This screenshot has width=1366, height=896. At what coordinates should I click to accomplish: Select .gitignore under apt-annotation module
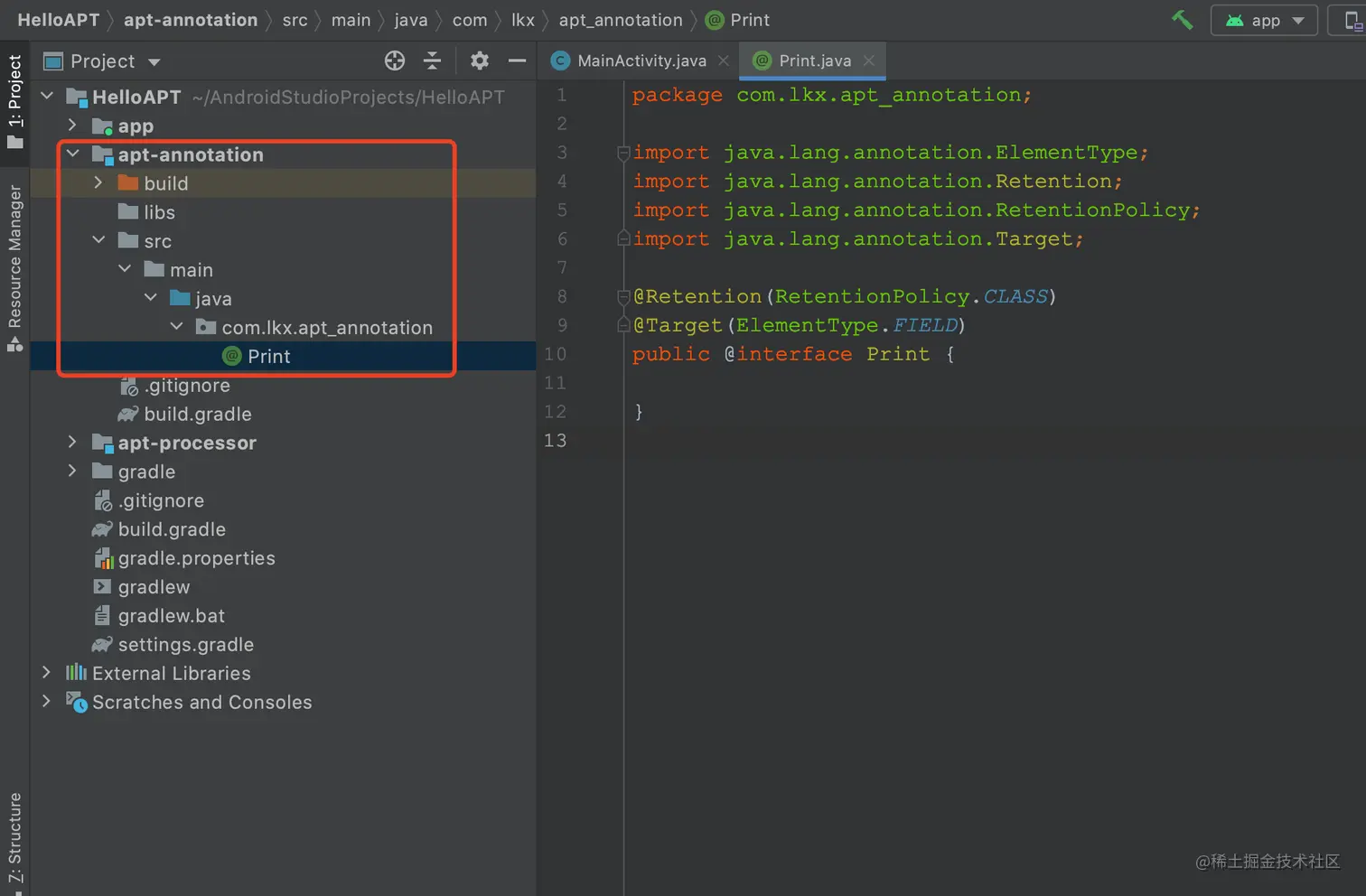[x=187, y=386]
